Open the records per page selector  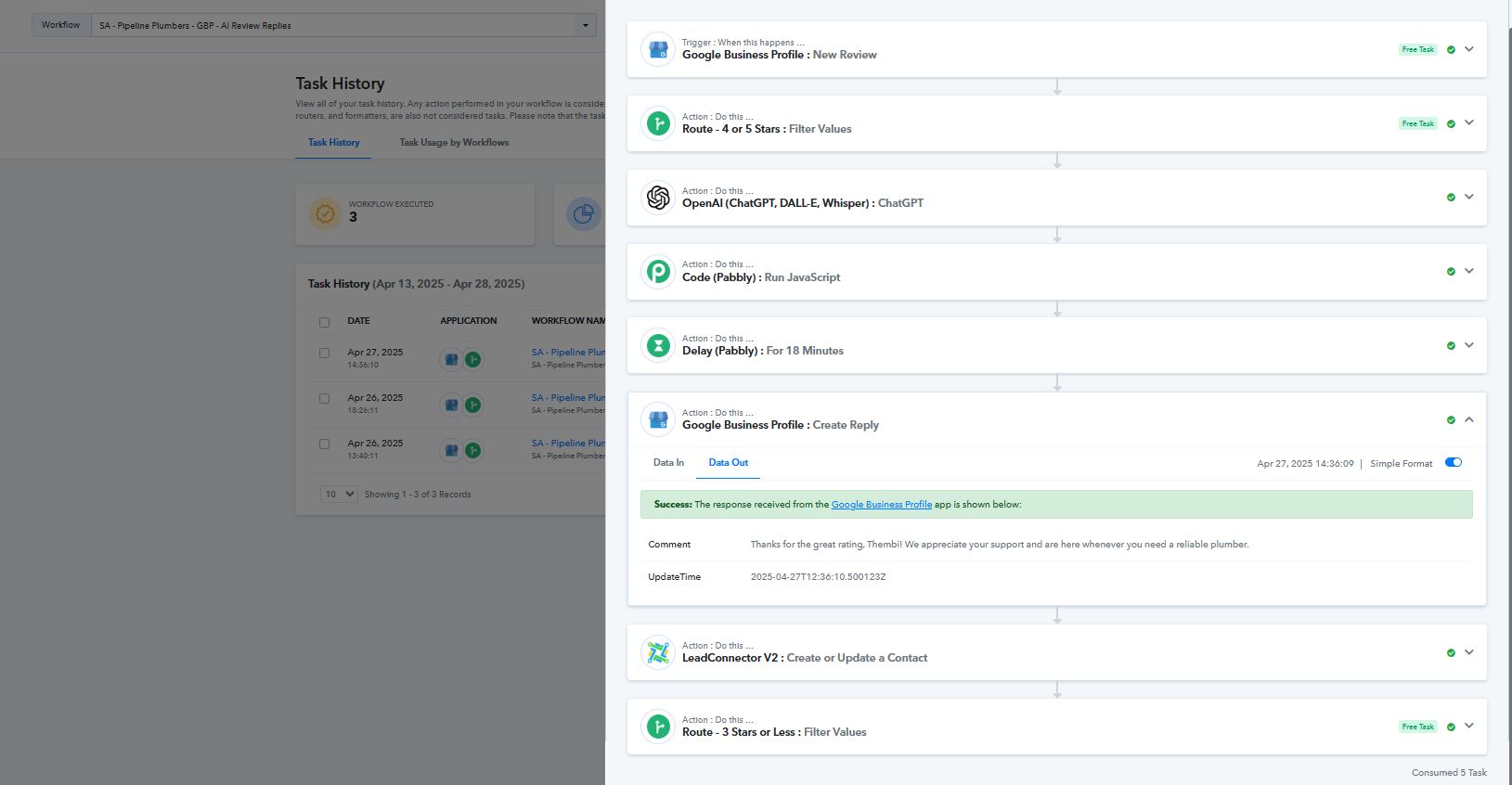click(339, 495)
